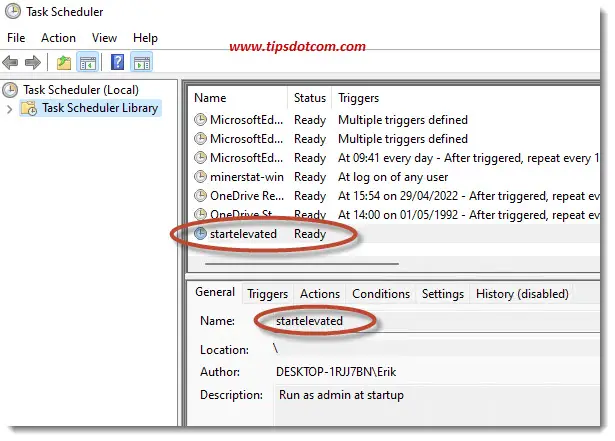Click the Task Scheduler (Local) clock icon
This screenshot has width=615, height=441.
click(11, 90)
